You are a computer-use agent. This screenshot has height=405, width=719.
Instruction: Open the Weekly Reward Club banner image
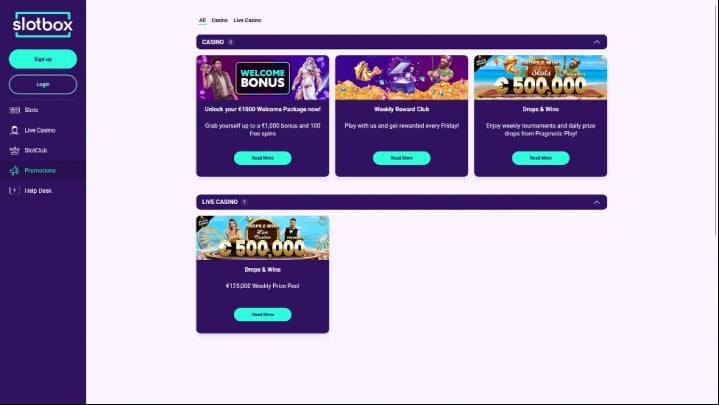coord(402,78)
